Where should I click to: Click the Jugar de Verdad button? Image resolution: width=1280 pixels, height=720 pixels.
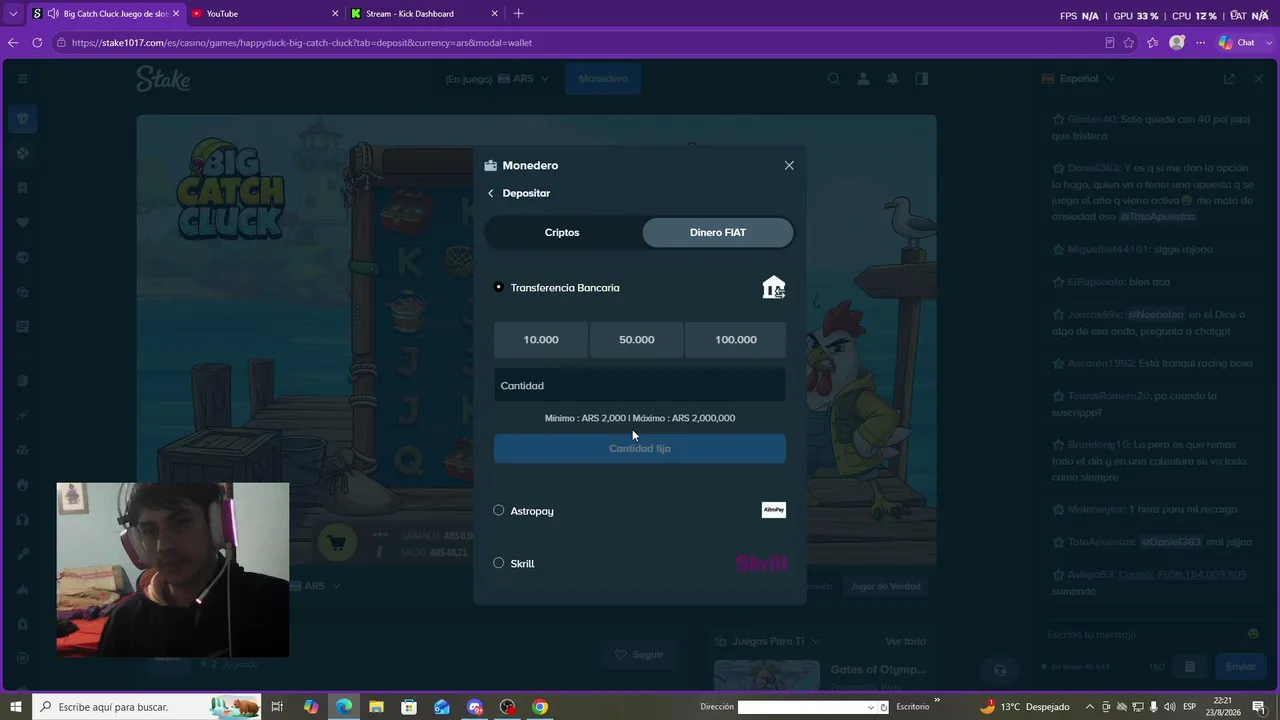885,586
